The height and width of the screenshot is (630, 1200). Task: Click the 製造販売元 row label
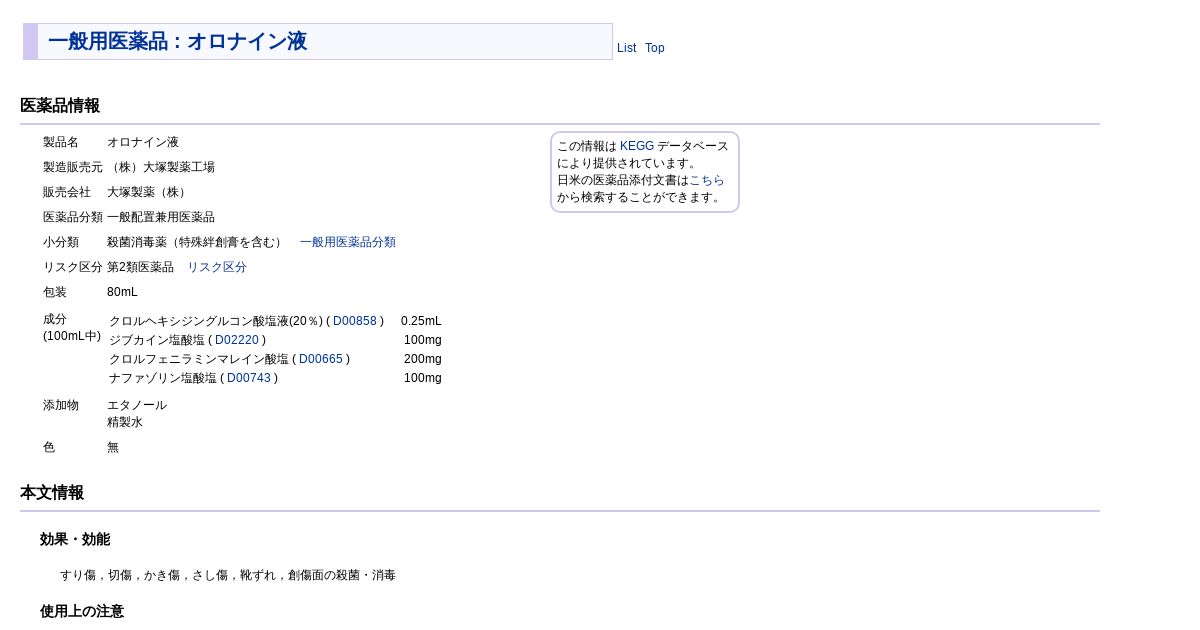73,167
